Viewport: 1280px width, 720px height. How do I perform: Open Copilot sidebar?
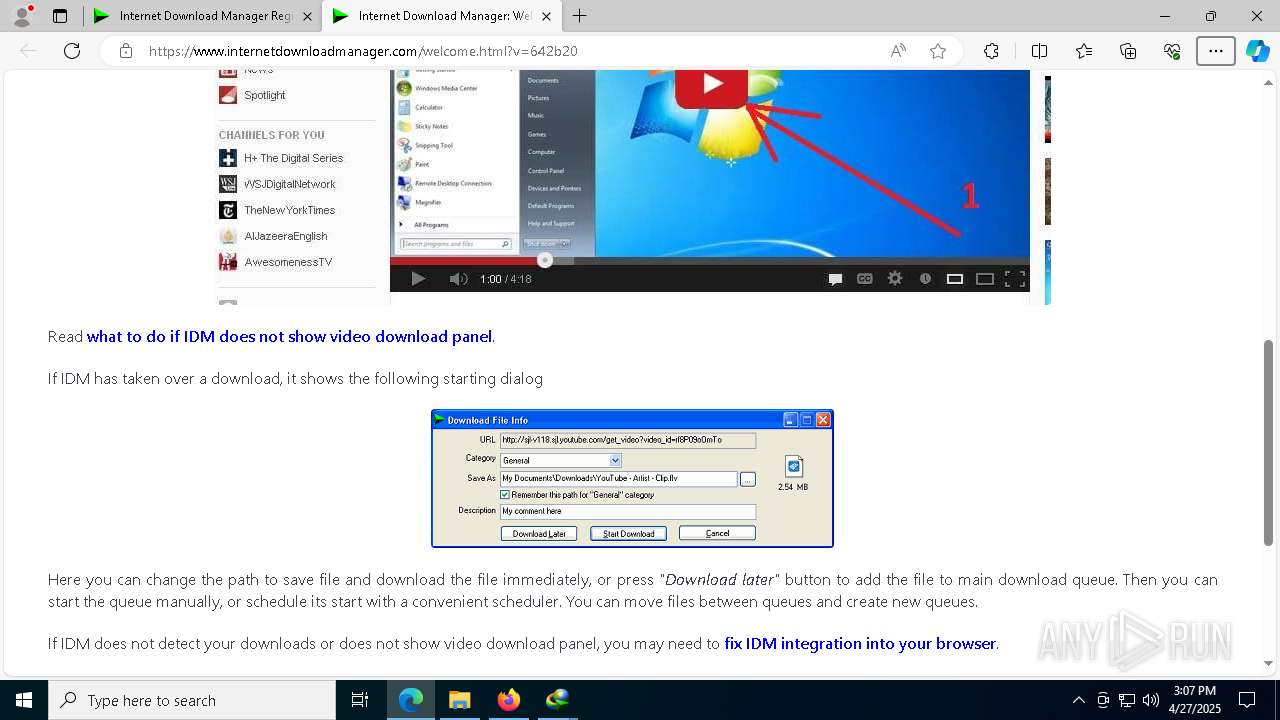pyautogui.click(x=1257, y=51)
